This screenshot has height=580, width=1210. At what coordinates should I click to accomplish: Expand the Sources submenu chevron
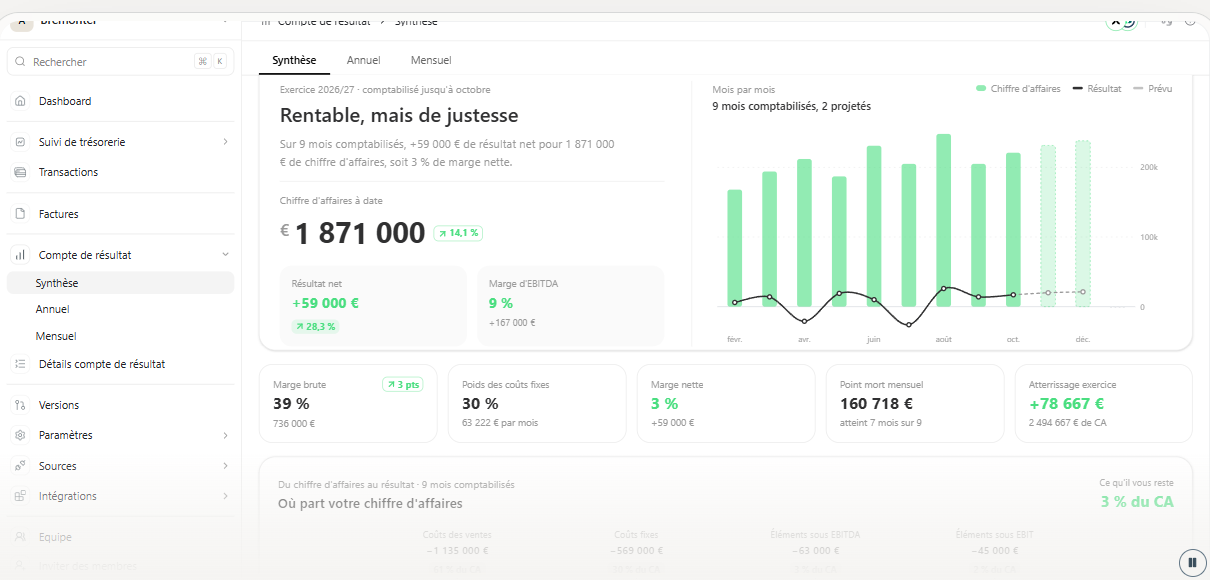tap(225, 466)
